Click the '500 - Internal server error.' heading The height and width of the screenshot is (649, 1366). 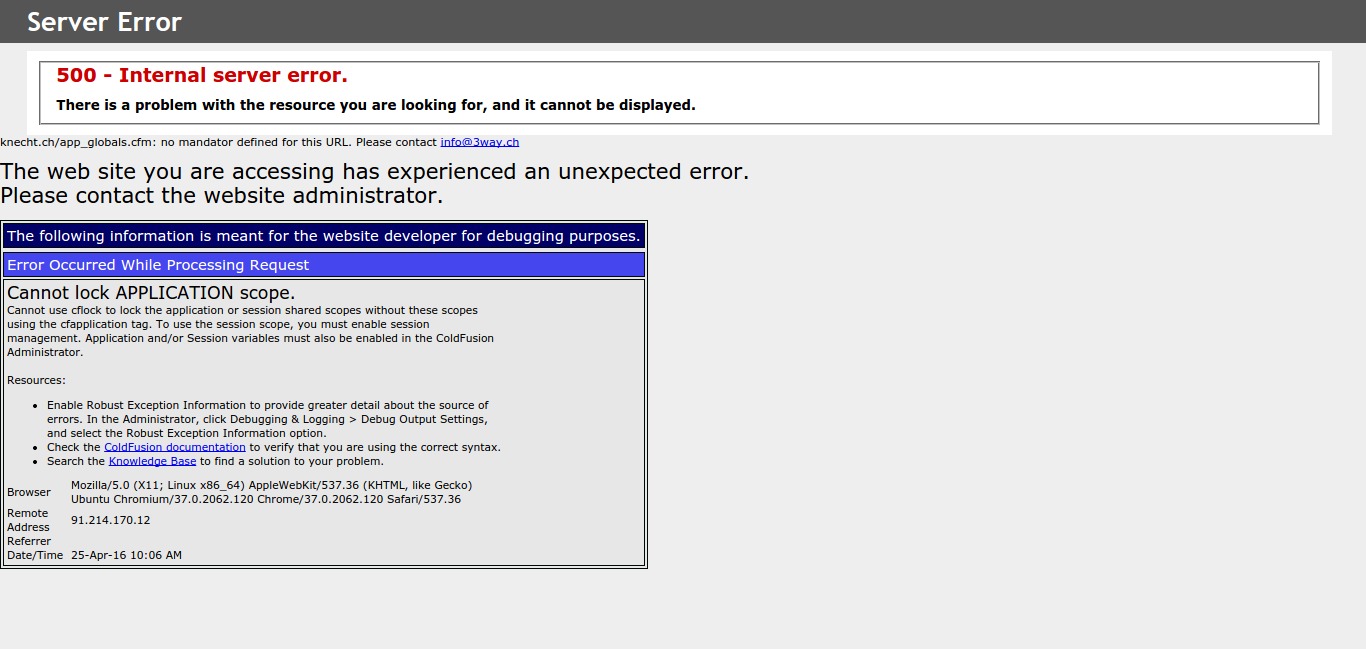[x=202, y=75]
